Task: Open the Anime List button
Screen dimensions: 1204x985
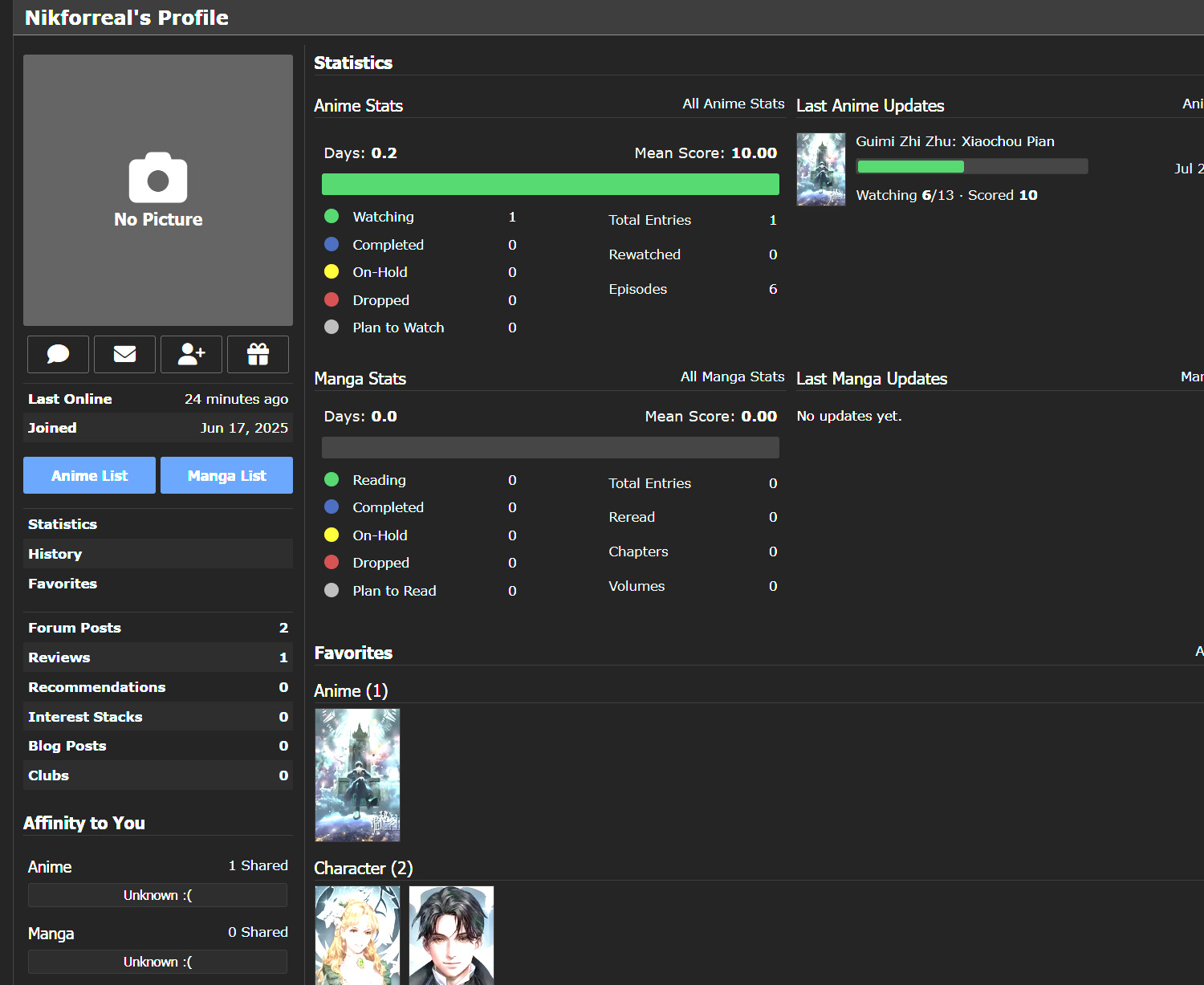Action: point(89,475)
